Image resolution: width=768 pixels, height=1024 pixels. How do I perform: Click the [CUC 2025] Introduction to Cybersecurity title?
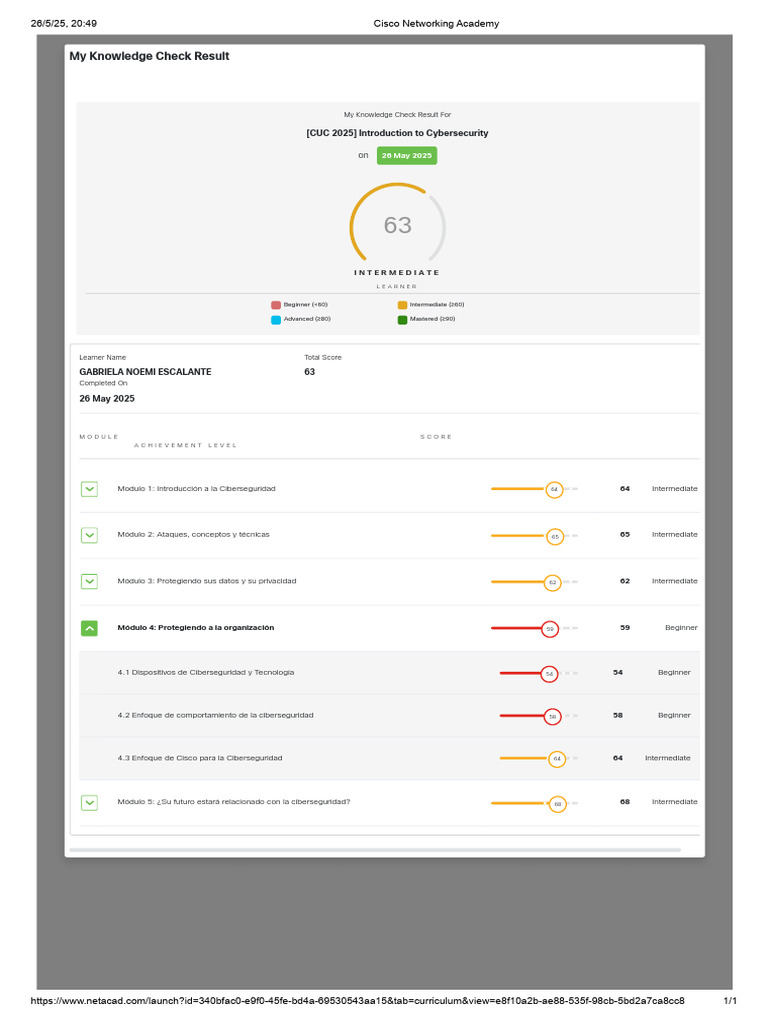[397, 133]
